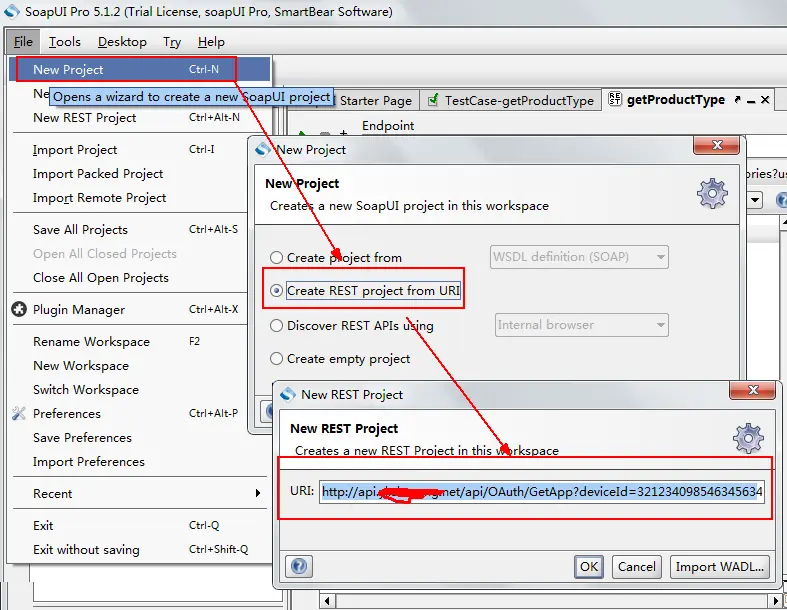Click the Endpoint label in editor
This screenshot has height=610, width=787.
pyautogui.click(x=388, y=126)
